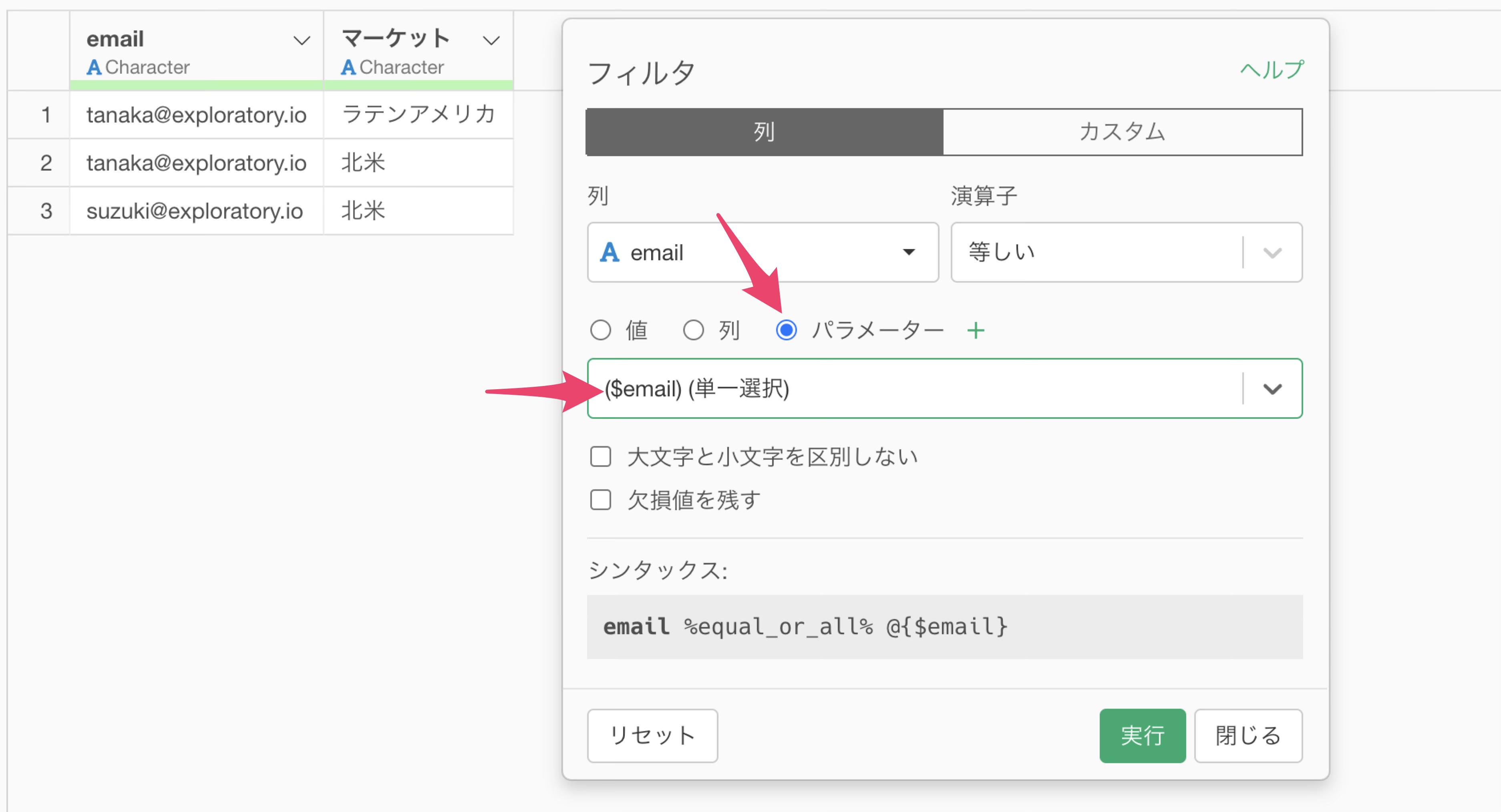
Task: Open マーケット column header menu chevron
Action: pyautogui.click(x=491, y=41)
